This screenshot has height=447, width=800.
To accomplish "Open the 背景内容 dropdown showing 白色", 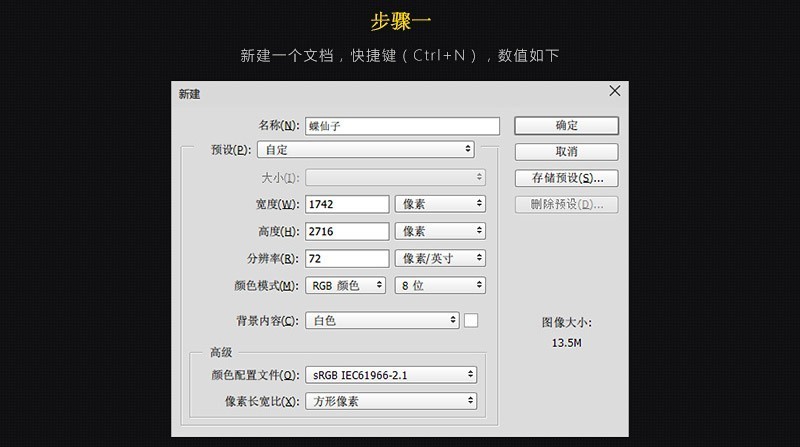I will 382,320.
